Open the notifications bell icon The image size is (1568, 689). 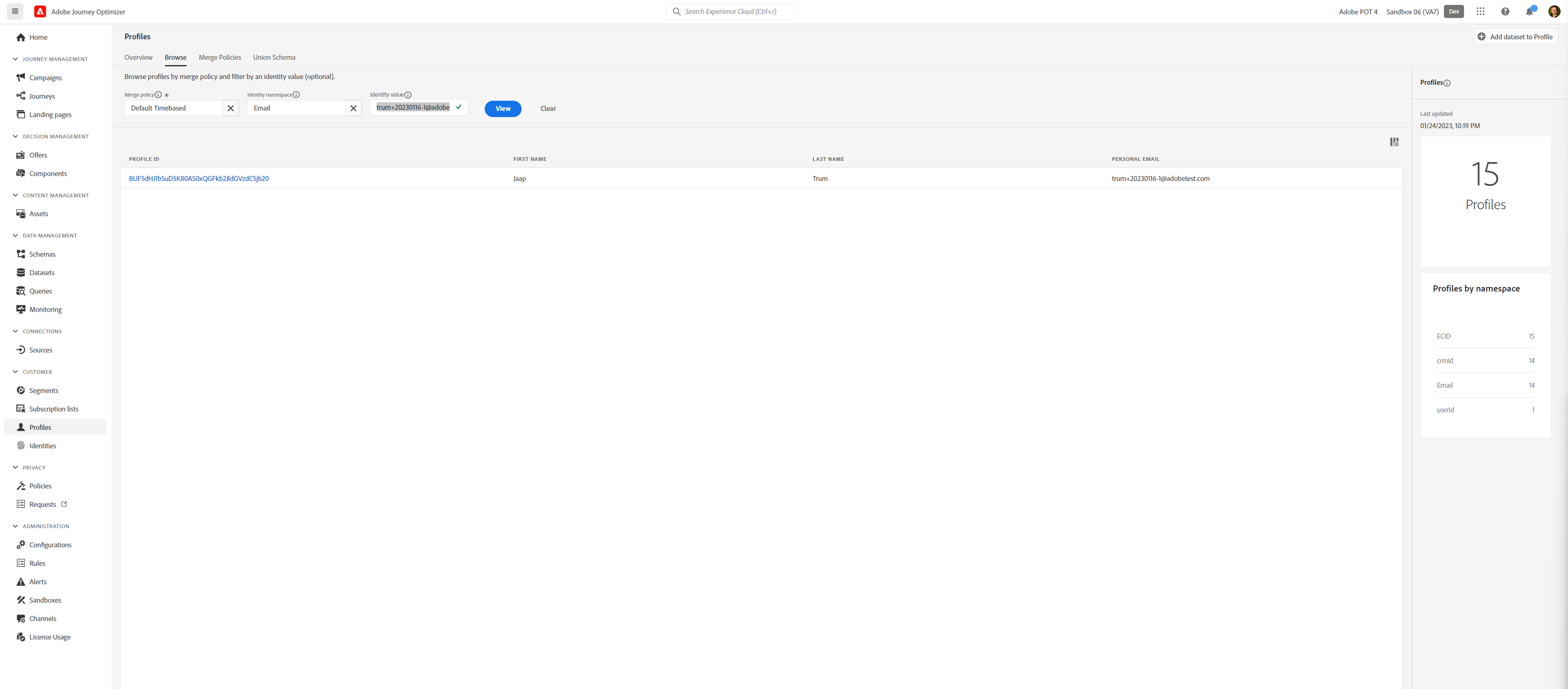tap(1530, 11)
